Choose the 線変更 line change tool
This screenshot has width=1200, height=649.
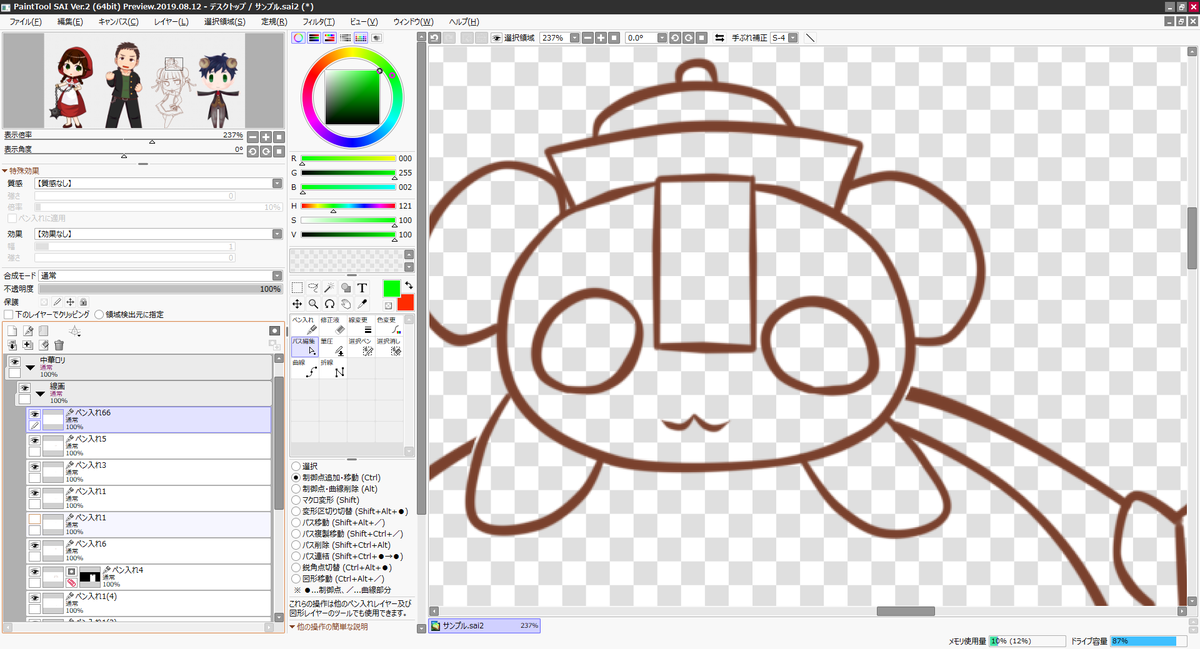click(x=361, y=324)
